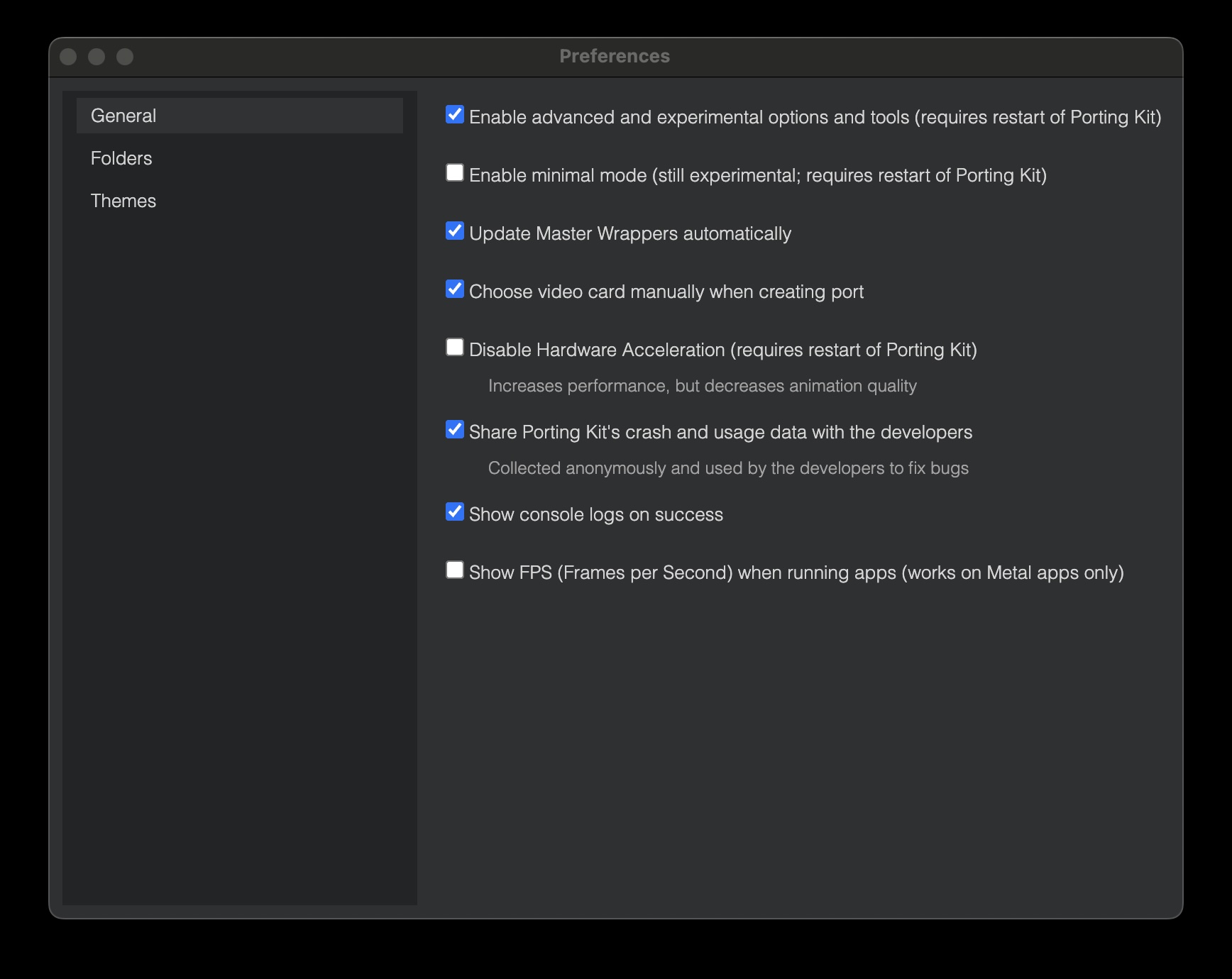The width and height of the screenshot is (1232, 979).
Task: Click the window zoom button
Action: (x=125, y=57)
